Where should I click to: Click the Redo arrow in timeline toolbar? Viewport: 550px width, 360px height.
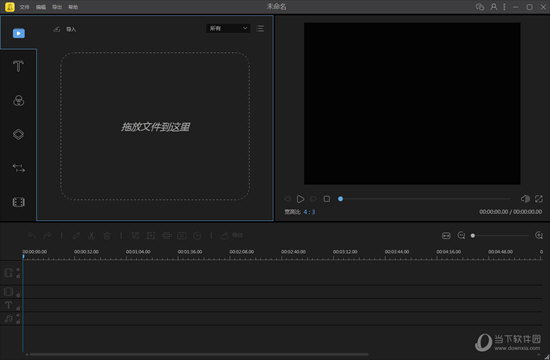point(47,236)
